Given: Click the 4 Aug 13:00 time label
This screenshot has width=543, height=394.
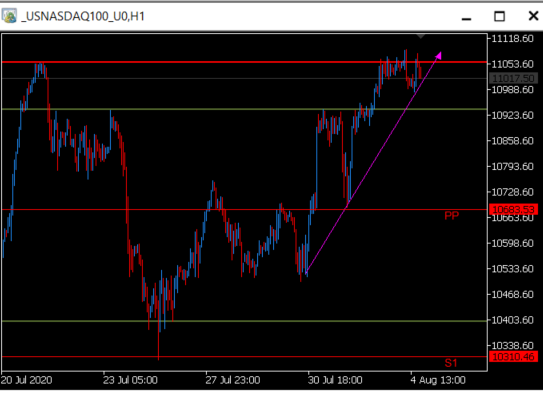Looking at the screenshot, I should point(438,380).
